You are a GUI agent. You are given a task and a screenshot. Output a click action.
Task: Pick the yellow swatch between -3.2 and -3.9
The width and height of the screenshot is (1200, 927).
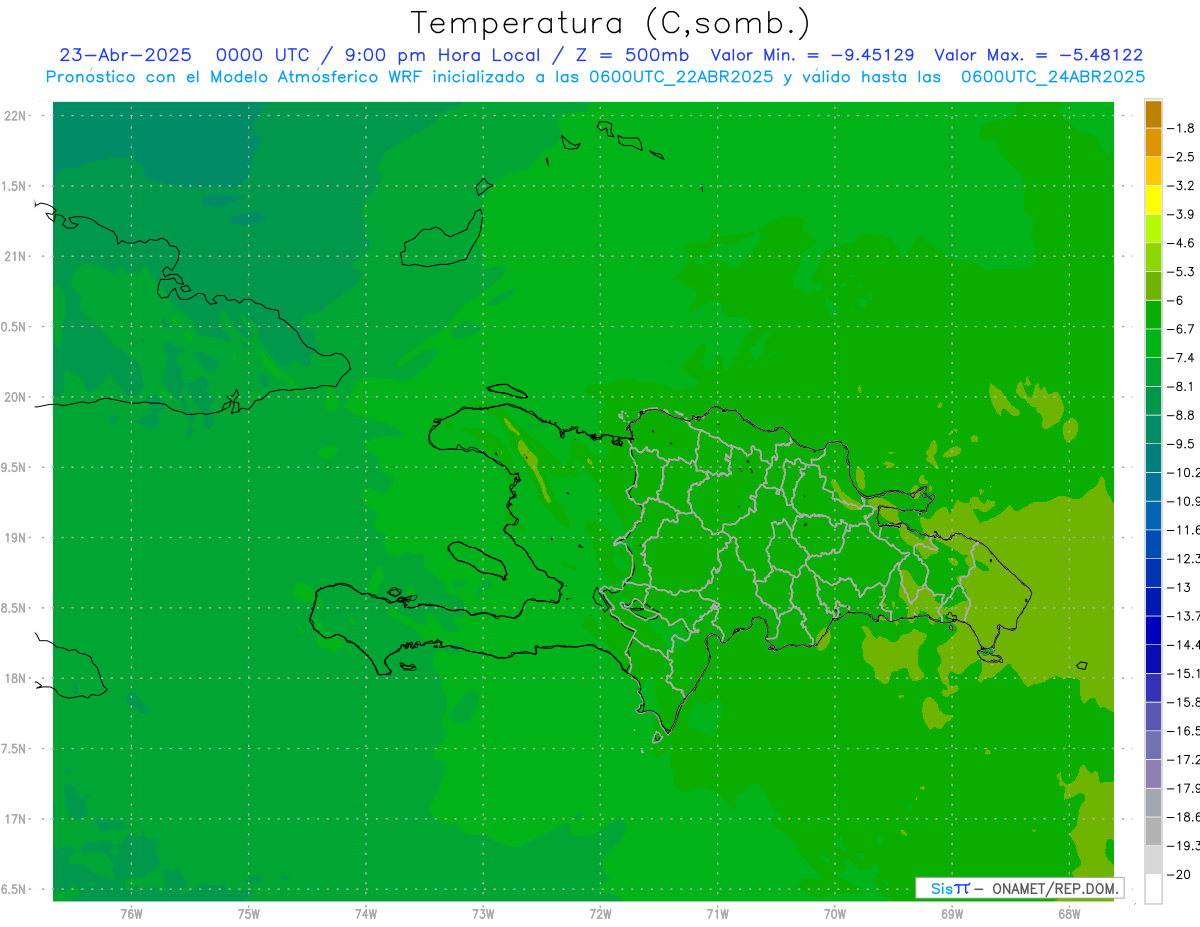click(1153, 200)
